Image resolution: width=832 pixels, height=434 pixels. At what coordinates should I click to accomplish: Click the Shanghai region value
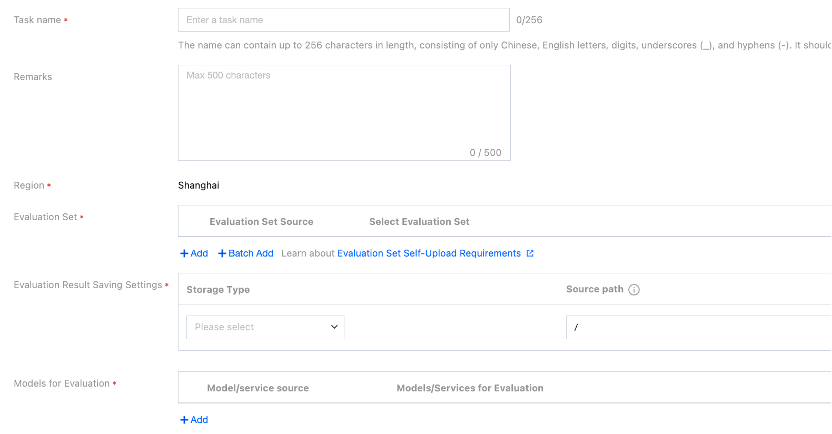coord(199,186)
